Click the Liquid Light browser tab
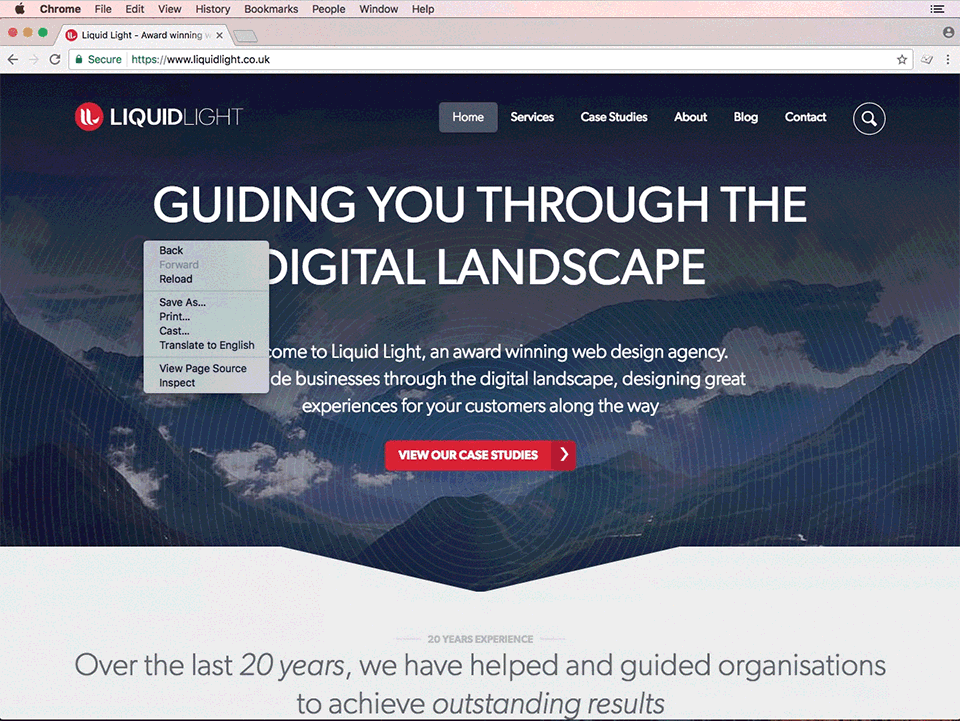 pyautogui.click(x=144, y=35)
